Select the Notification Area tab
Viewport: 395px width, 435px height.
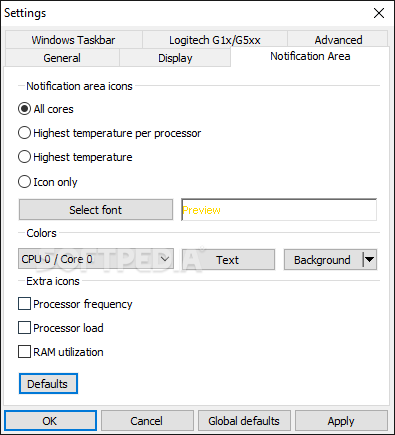tap(310, 56)
